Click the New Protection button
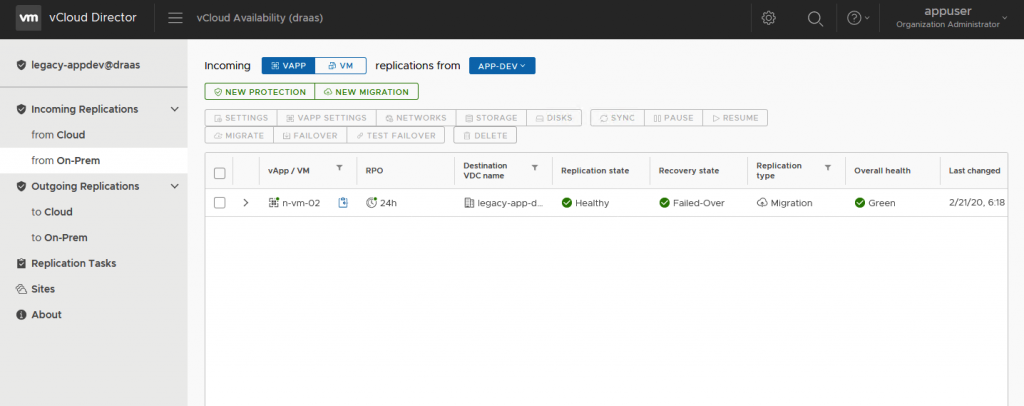1024x406 pixels. pos(259,91)
